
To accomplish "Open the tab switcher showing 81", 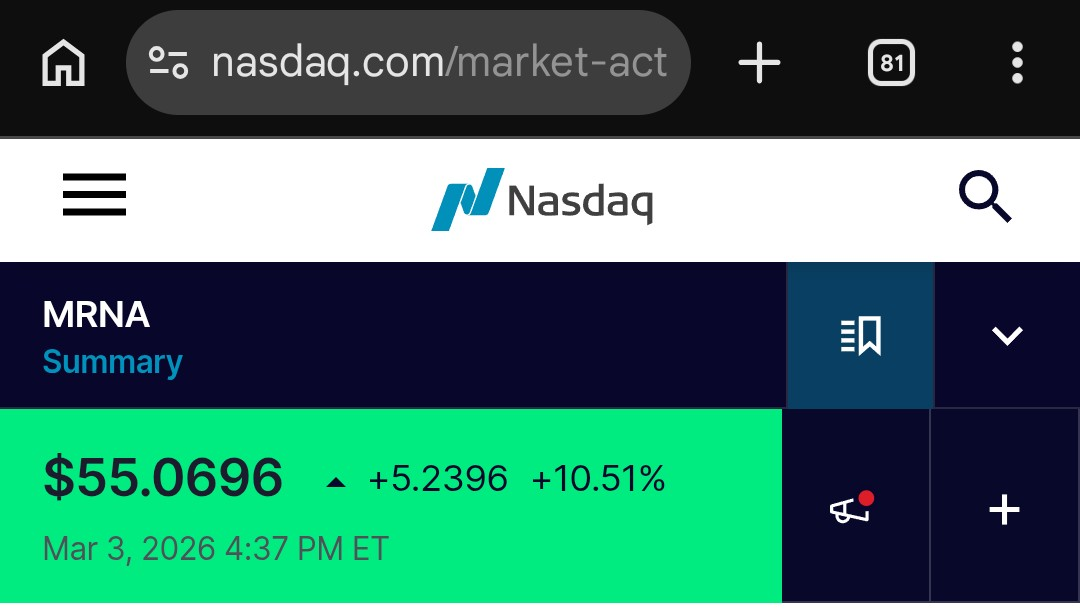I will point(891,64).
